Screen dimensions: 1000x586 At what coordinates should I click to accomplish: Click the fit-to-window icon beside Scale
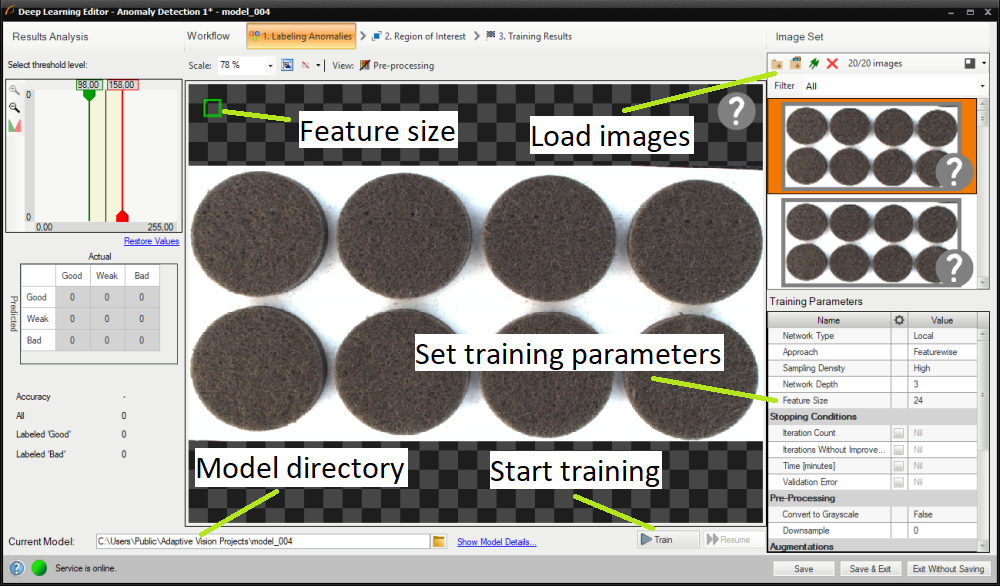tap(287, 65)
